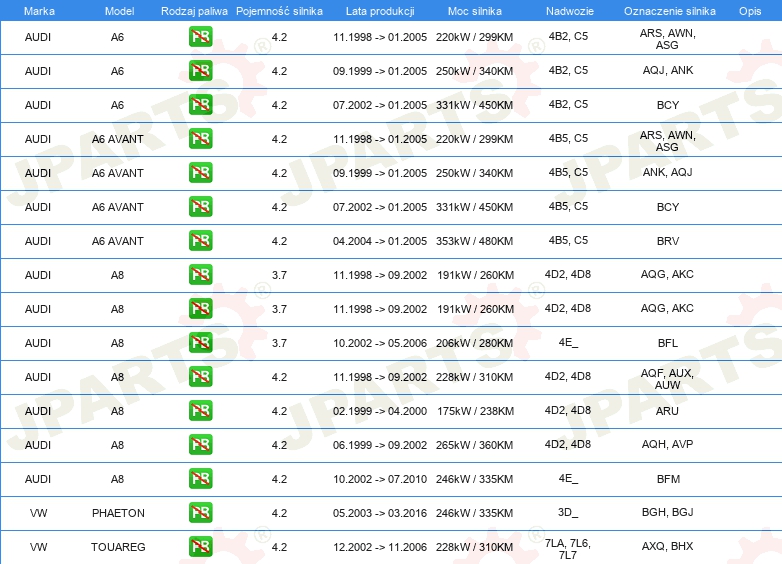The width and height of the screenshot is (782, 564).
Task: Click the fuel icon in the A6 AVANT BRV row
Action: point(200,240)
